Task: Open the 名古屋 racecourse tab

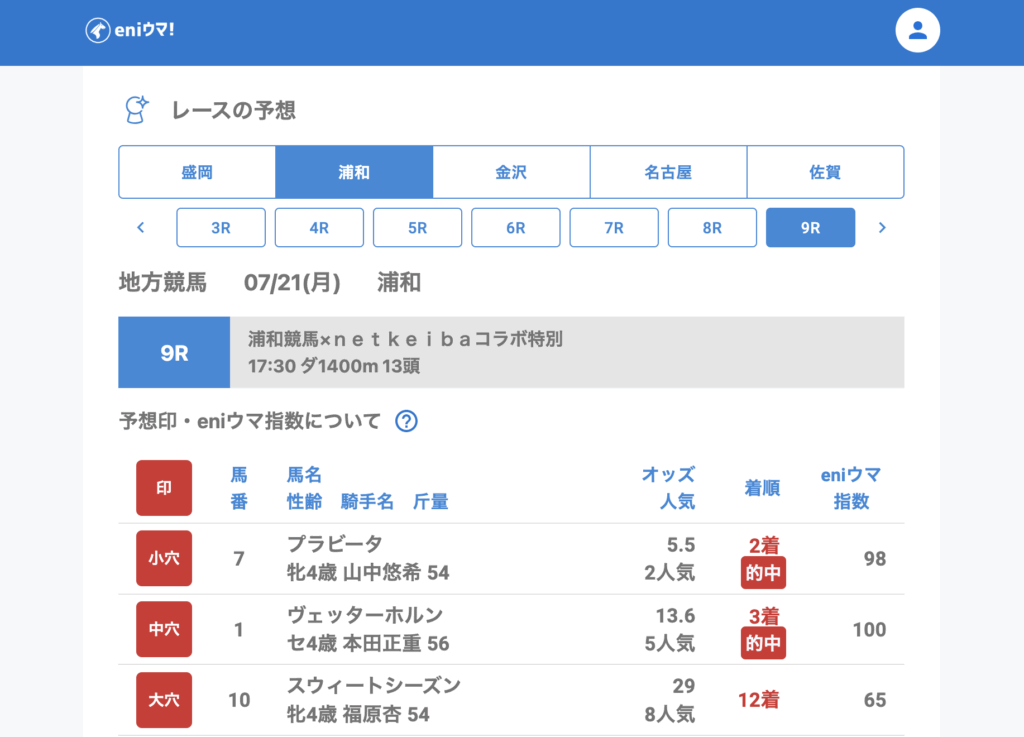Action: point(668,172)
